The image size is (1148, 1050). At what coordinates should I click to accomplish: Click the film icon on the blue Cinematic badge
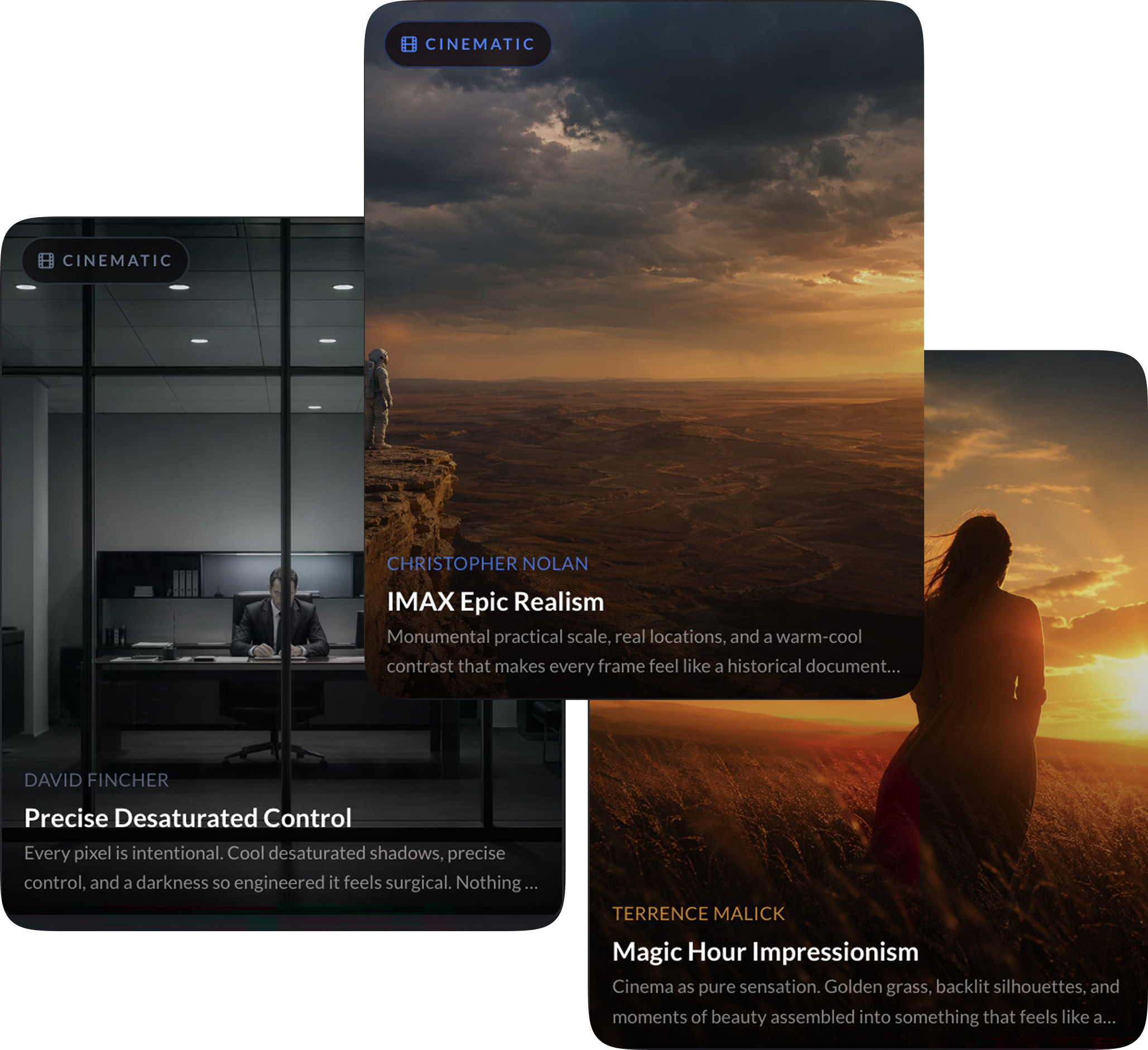click(x=409, y=45)
